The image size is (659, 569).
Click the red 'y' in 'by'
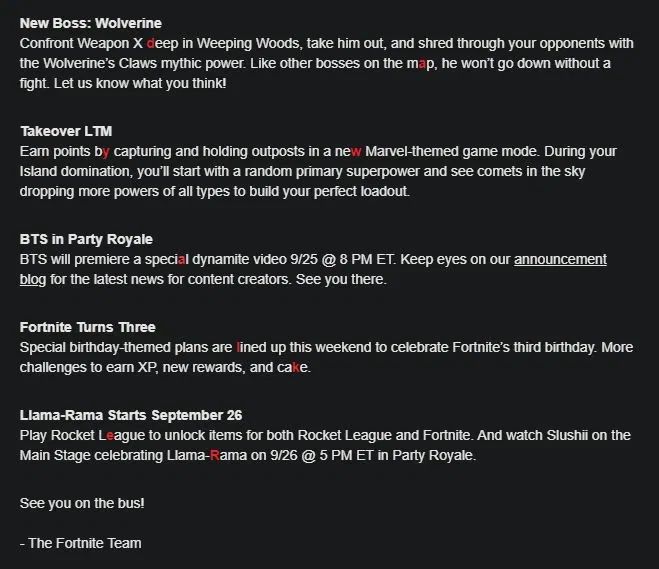[x=106, y=152]
